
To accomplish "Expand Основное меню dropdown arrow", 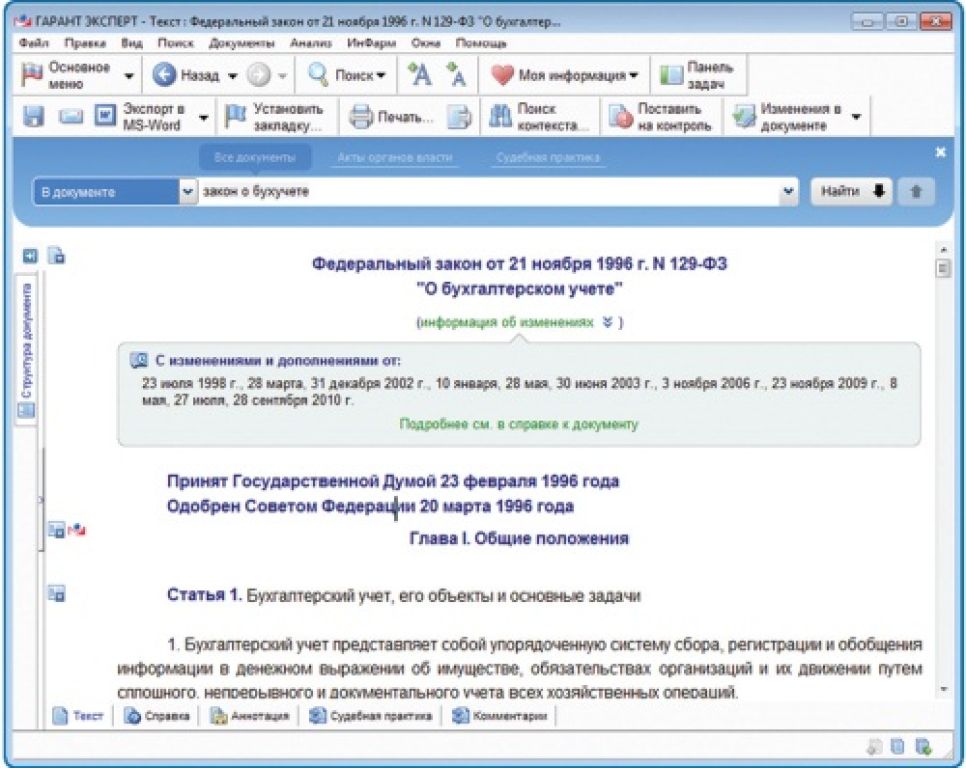I will (129, 76).
